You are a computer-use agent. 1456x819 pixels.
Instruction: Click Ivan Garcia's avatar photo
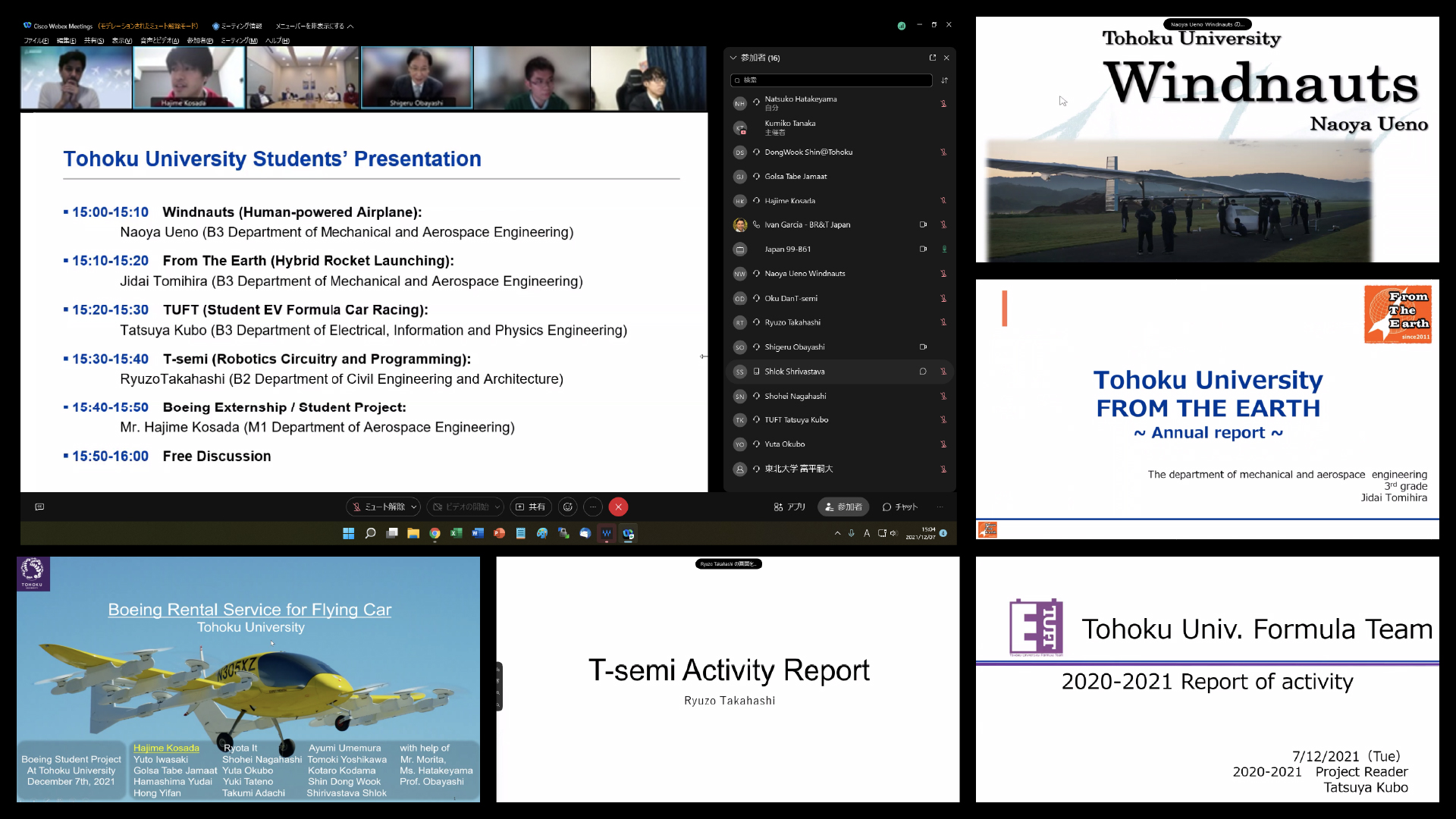point(740,224)
